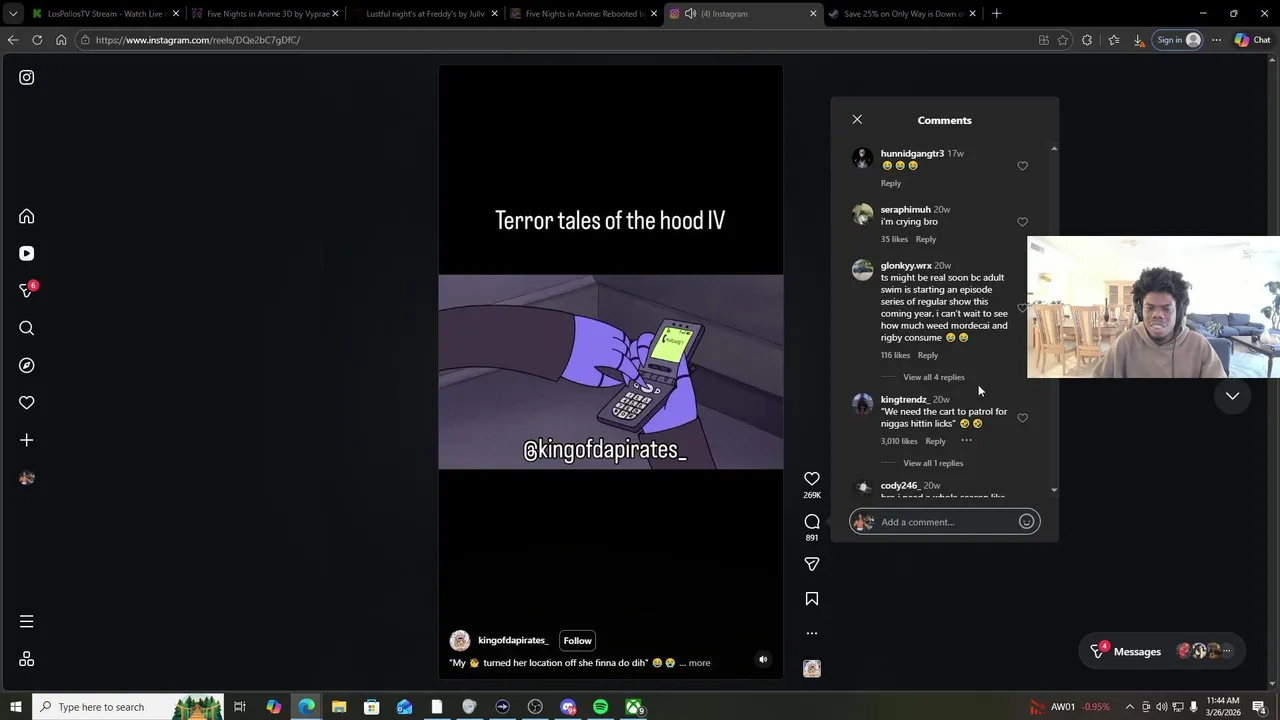Open Spotify from the taskbar
The image size is (1280, 720).
pyautogui.click(x=600, y=707)
